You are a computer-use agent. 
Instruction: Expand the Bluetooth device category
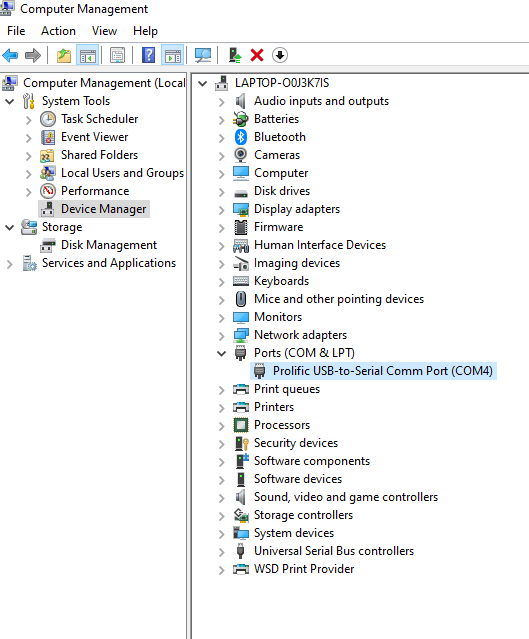click(221, 138)
